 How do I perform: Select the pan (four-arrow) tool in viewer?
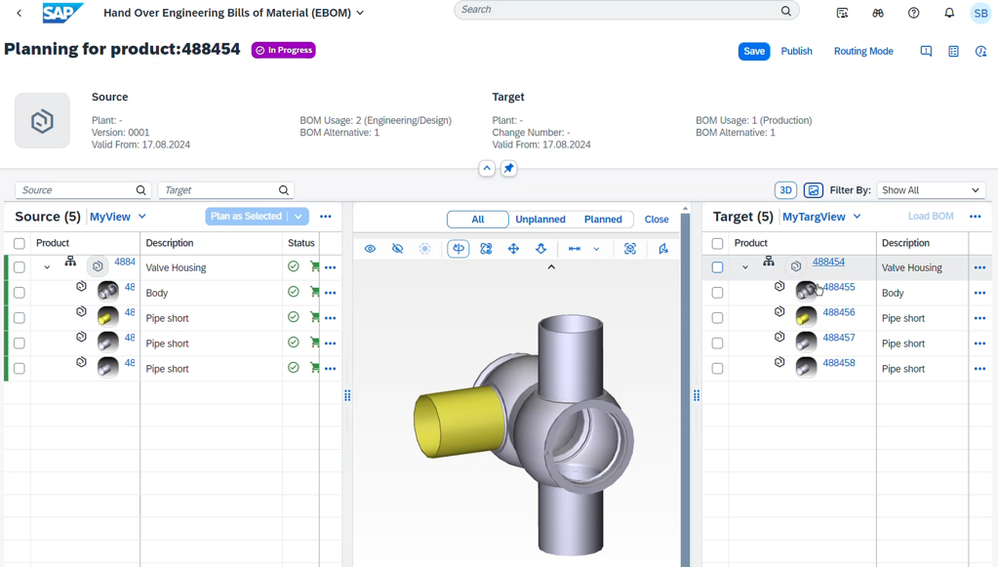(514, 249)
